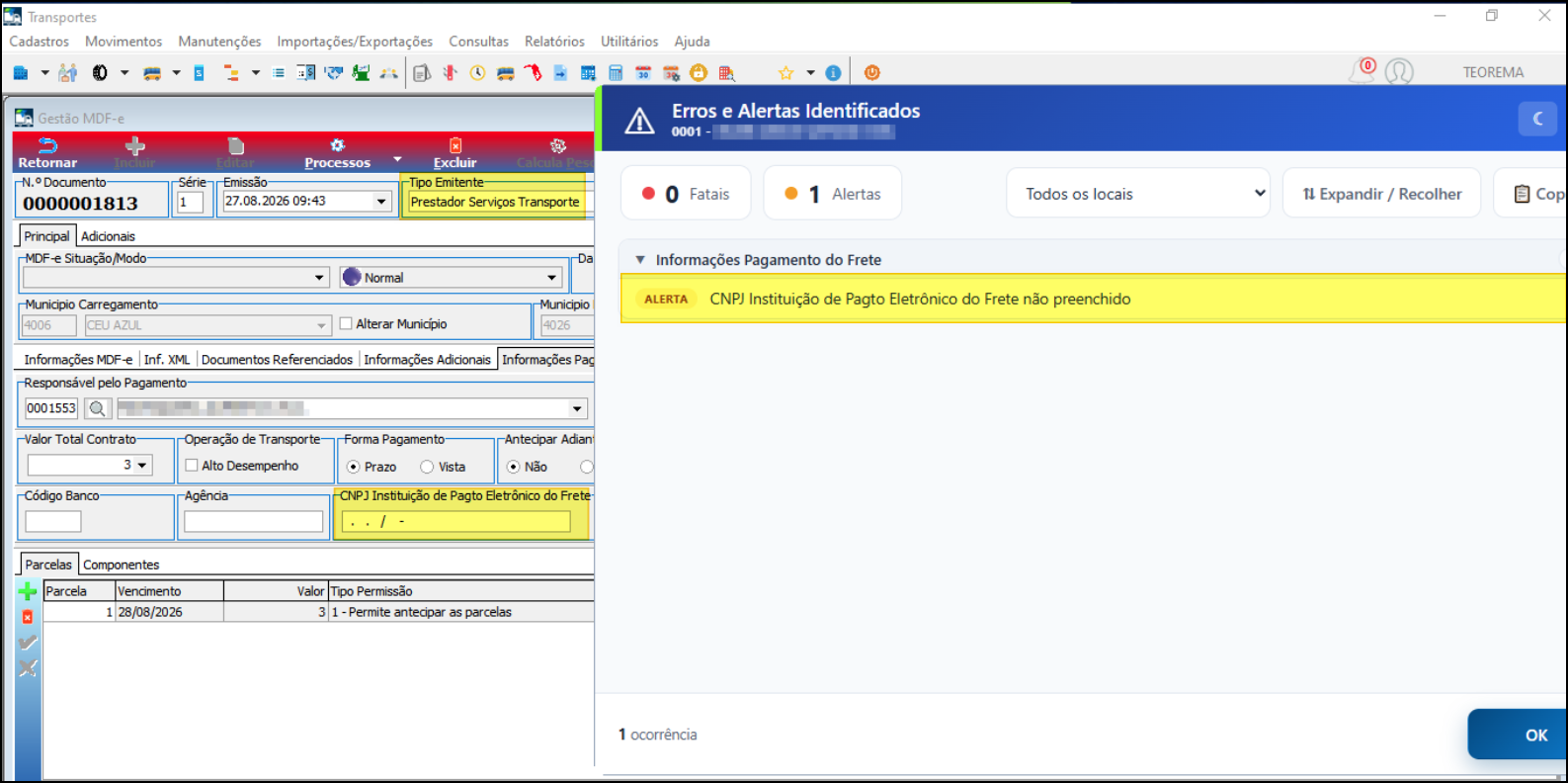Switch to the Componentes tab
Screen dimensions: 1568x783
tap(121, 565)
